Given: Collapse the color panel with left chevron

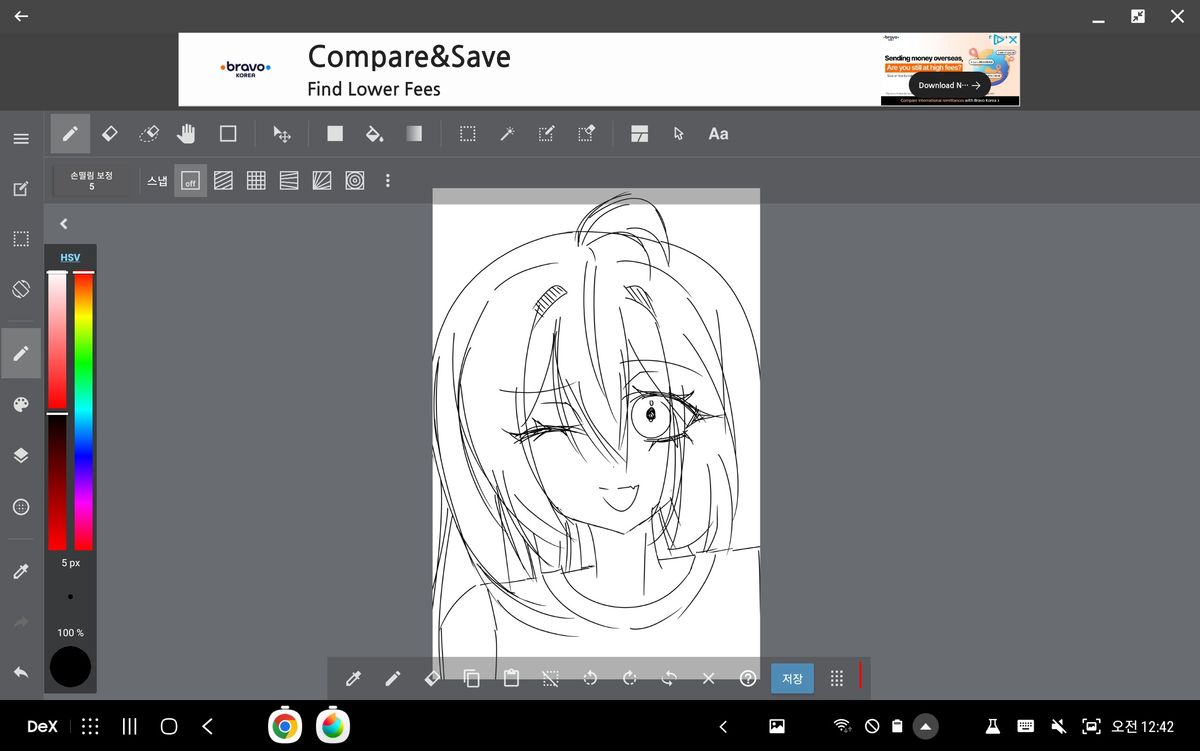Looking at the screenshot, I should coord(64,224).
